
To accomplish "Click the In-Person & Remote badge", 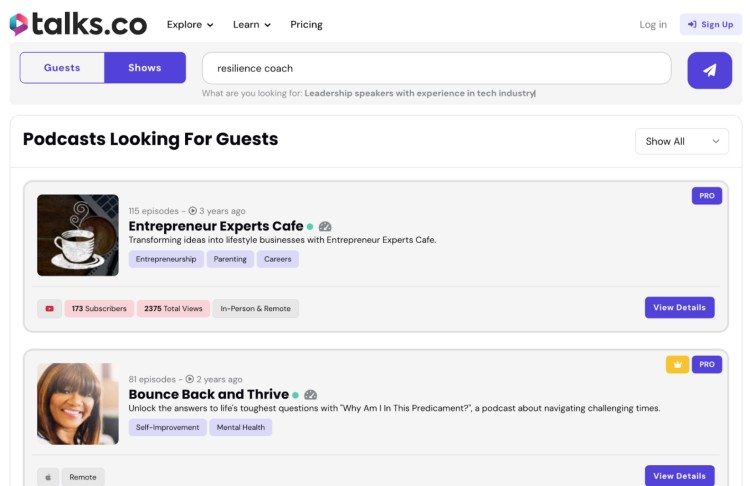I will [255, 309].
